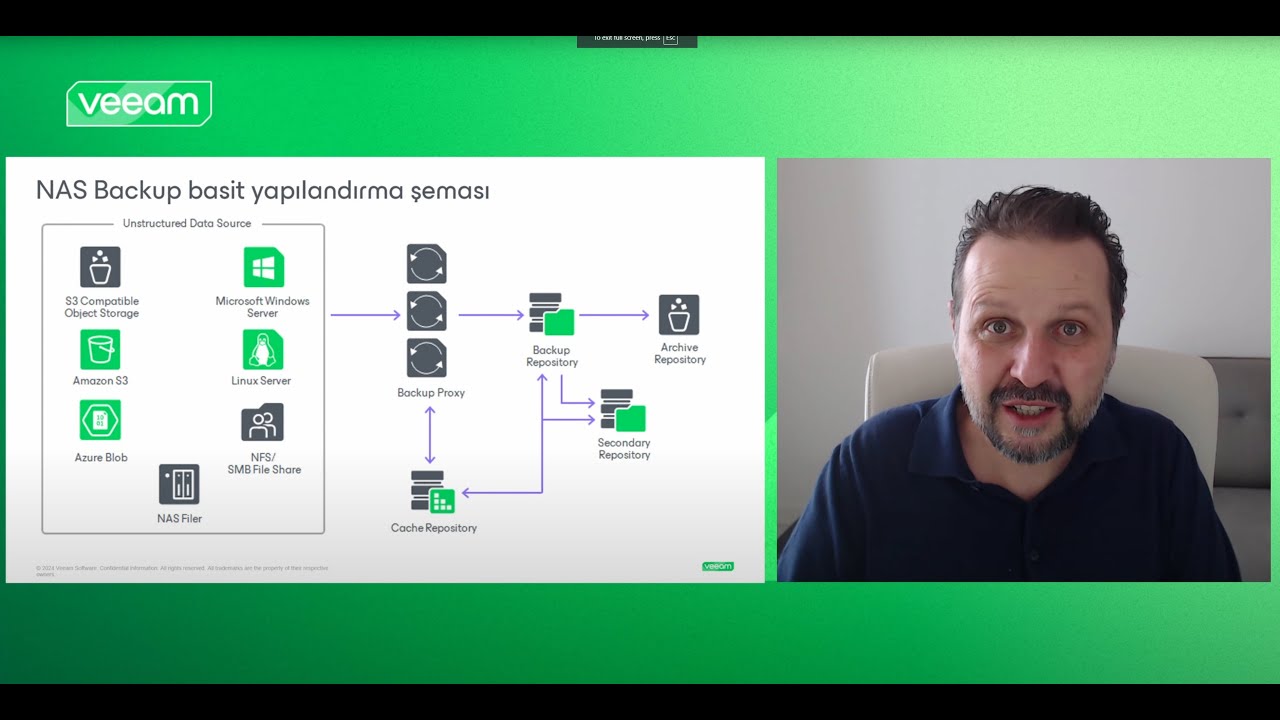
Task: Click the Azure Blob hexagon icon
Action: (x=100, y=420)
